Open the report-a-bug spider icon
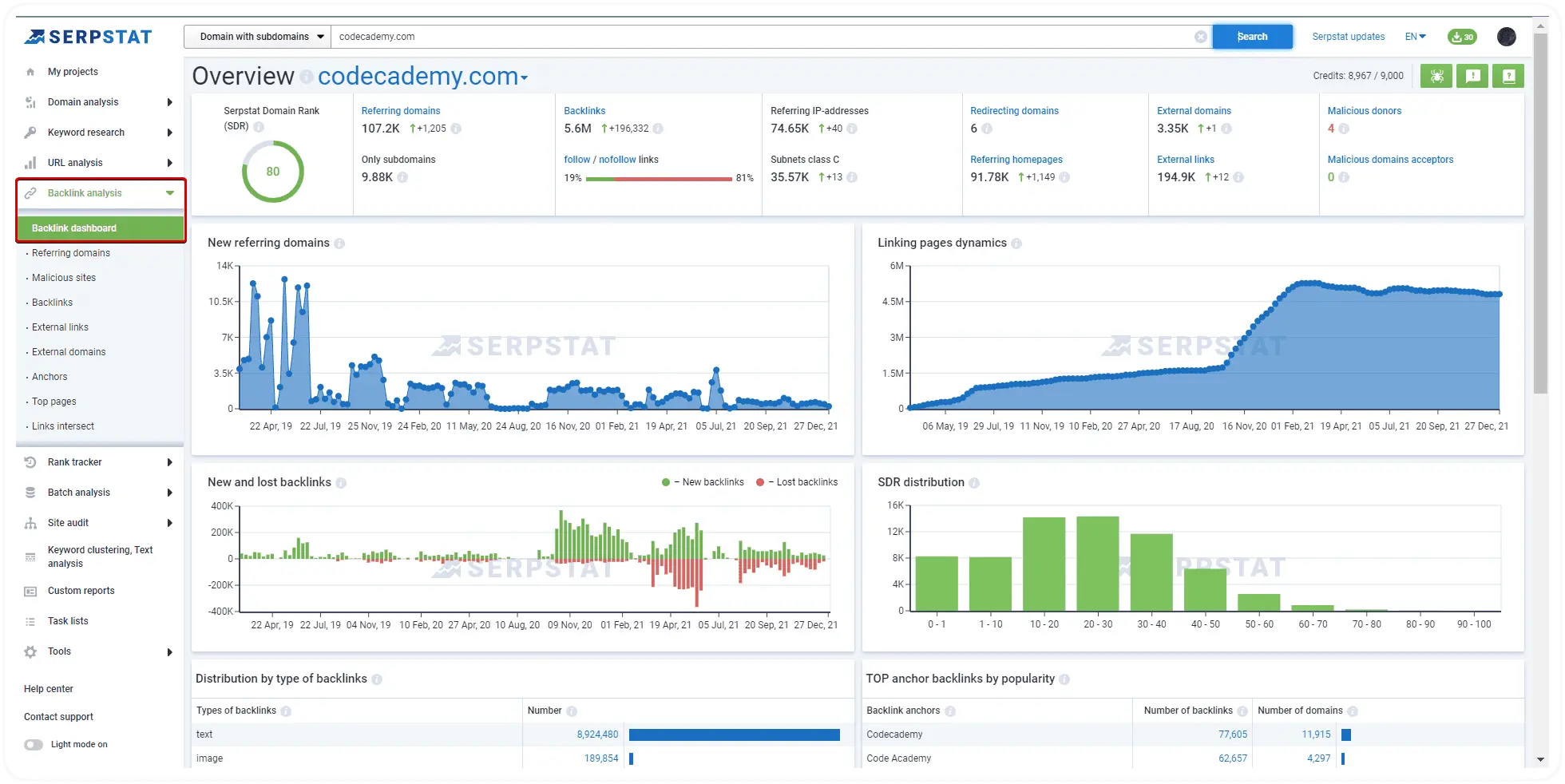This screenshot has width=1565, height=784. 1436,76
